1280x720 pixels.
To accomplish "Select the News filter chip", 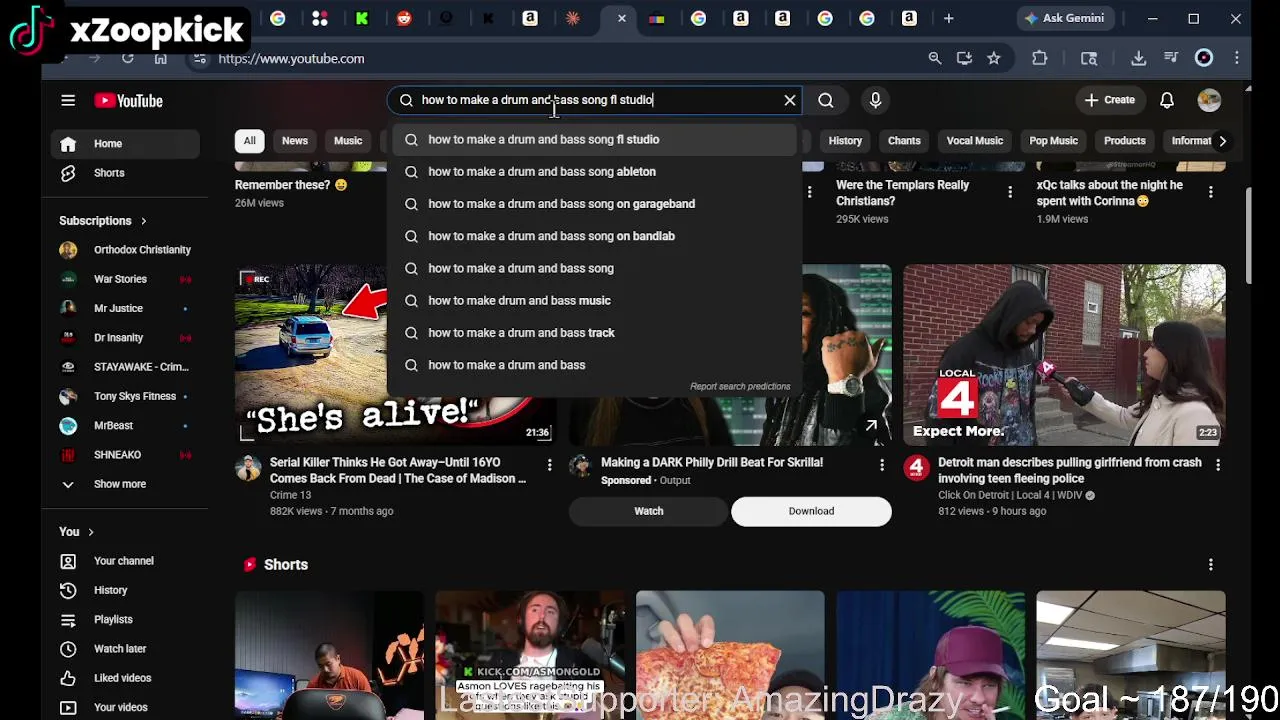I will coord(295,141).
